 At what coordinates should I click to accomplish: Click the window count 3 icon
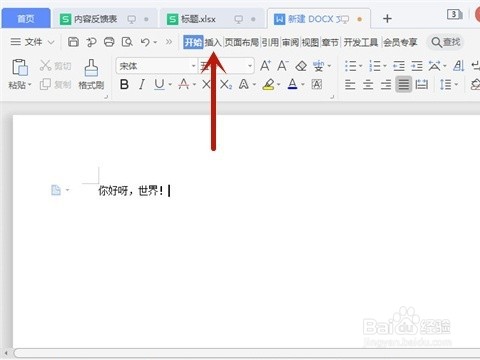[454, 14]
